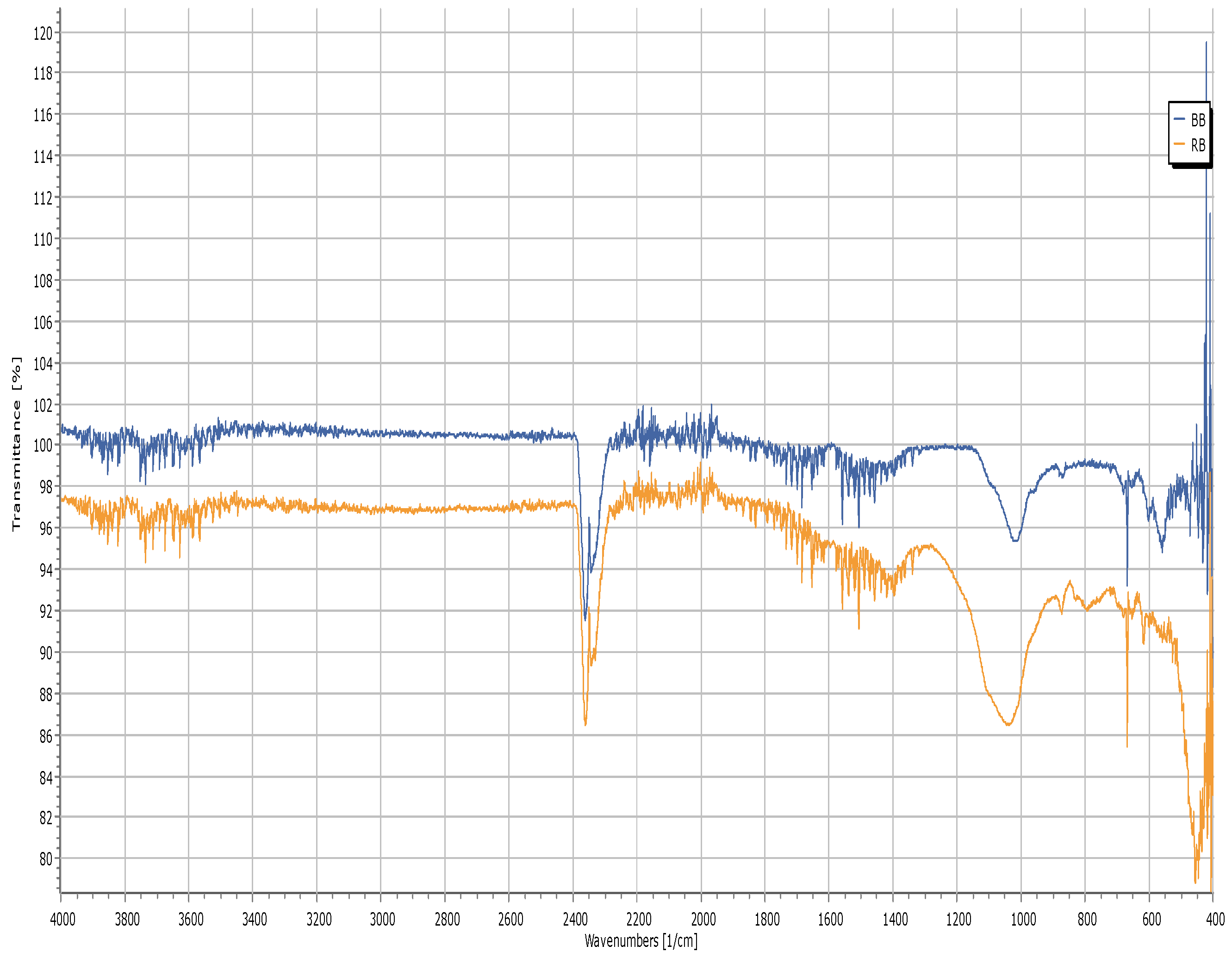The height and width of the screenshot is (958, 1232).
Task: Click the Wavenumbers [1/cm] axis title
Action: tap(641, 941)
